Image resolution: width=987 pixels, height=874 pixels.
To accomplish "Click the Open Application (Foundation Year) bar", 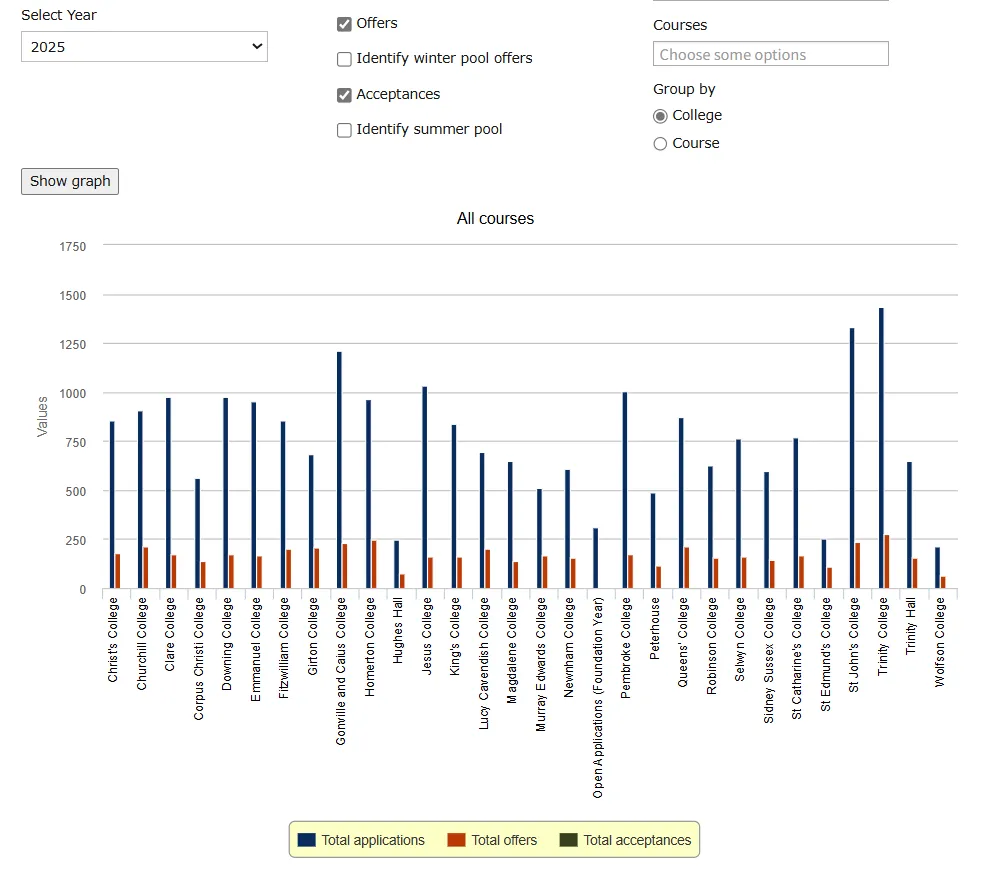I will point(595,559).
